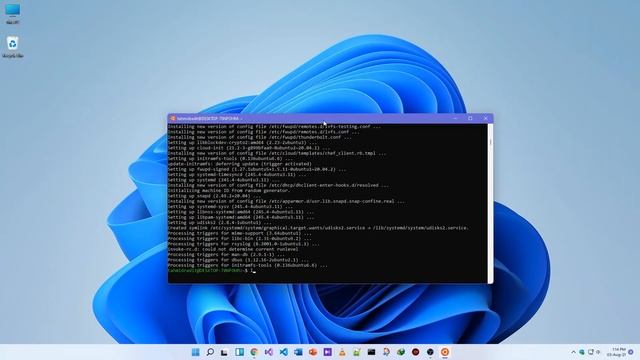Open taskbar Search magnifier

pos(210,352)
